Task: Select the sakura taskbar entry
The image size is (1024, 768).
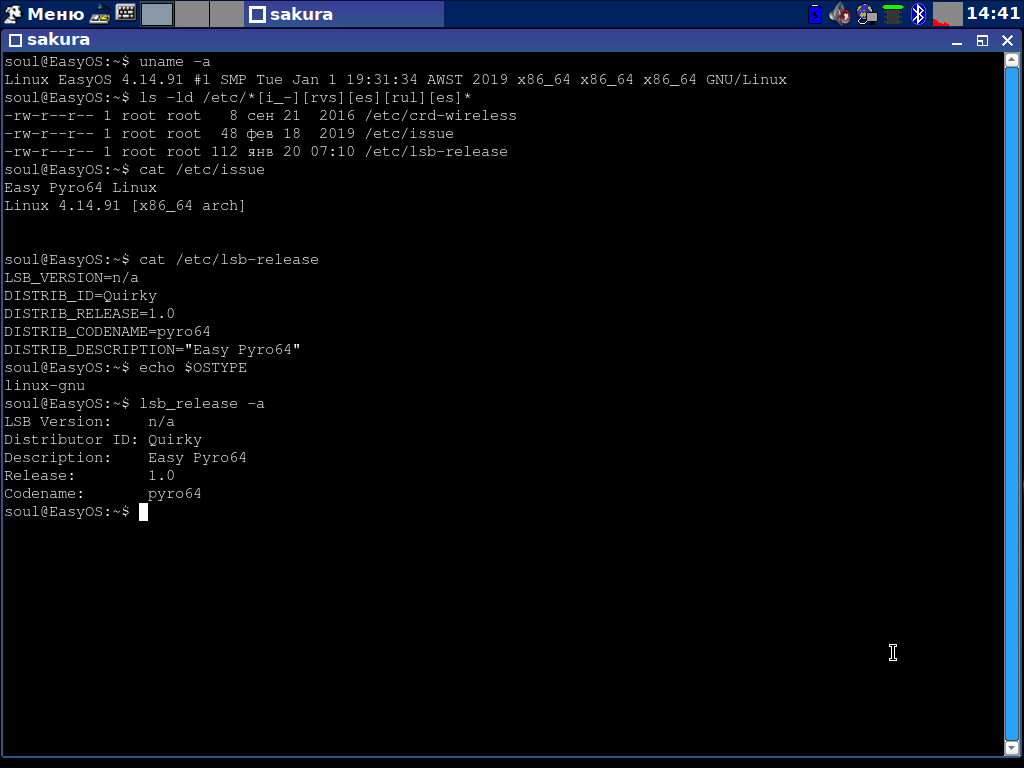Action: [x=344, y=14]
